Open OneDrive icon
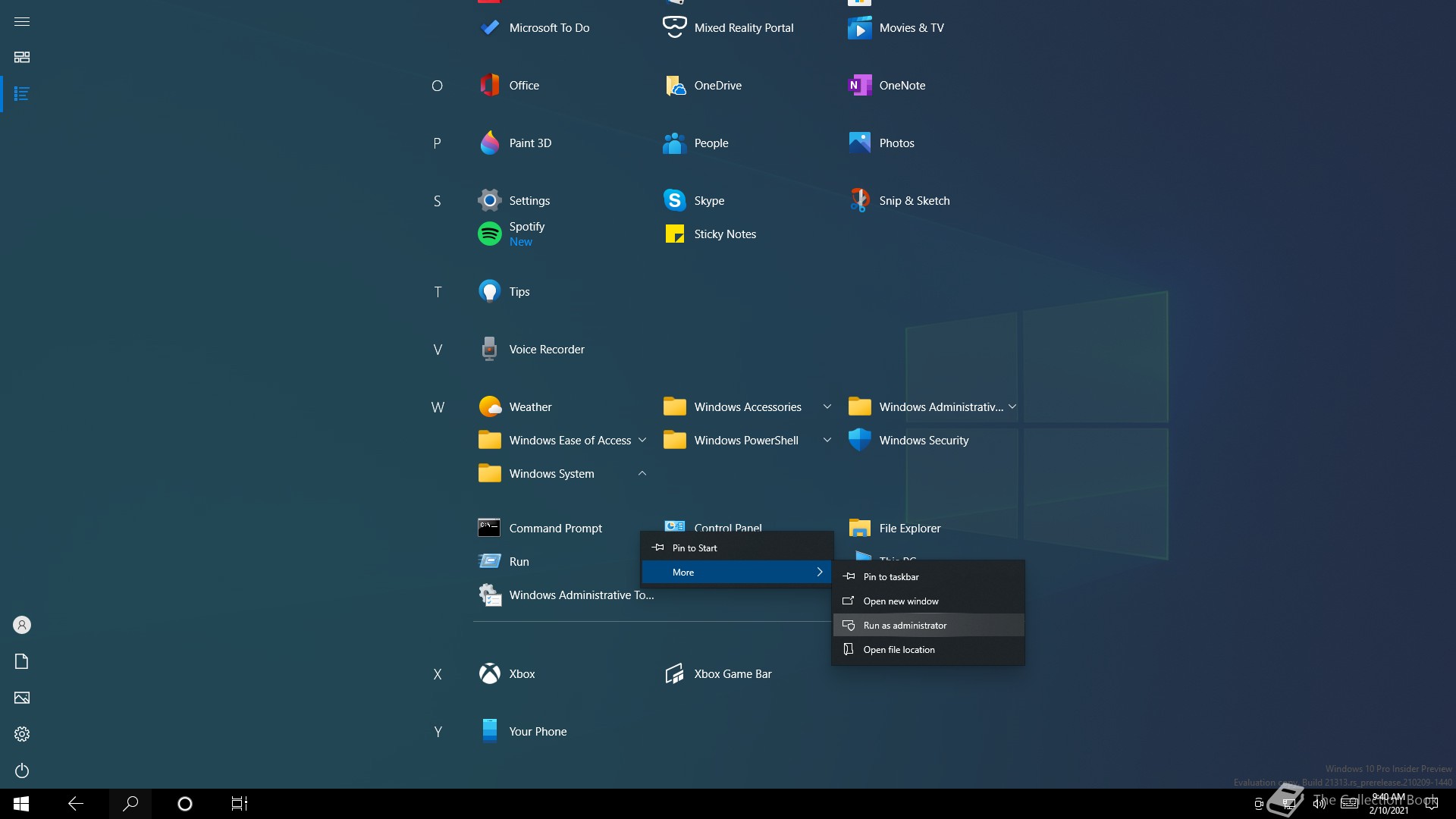The image size is (1456, 819). (674, 86)
